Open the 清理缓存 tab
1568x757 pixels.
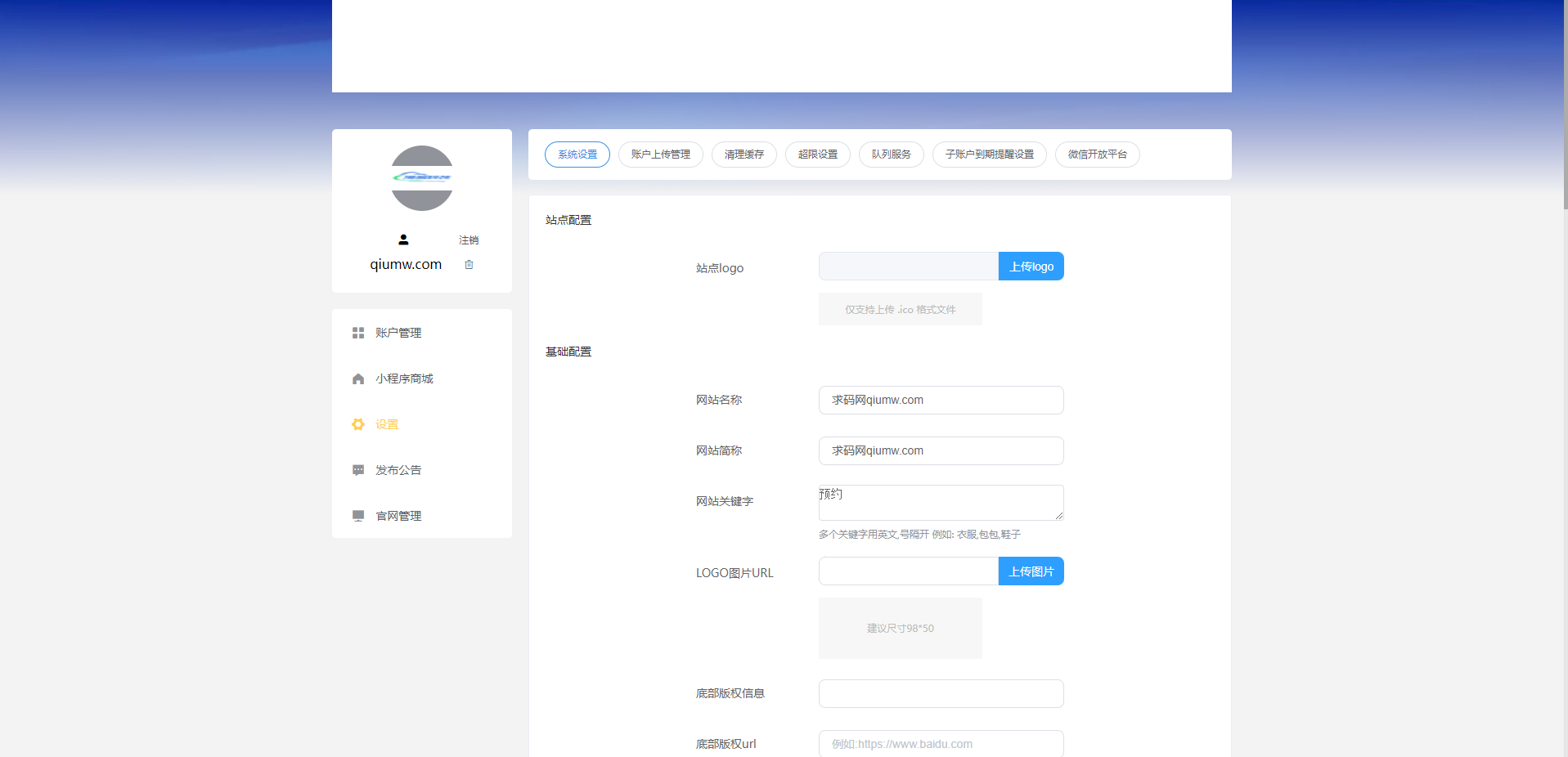click(x=744, y=155)
